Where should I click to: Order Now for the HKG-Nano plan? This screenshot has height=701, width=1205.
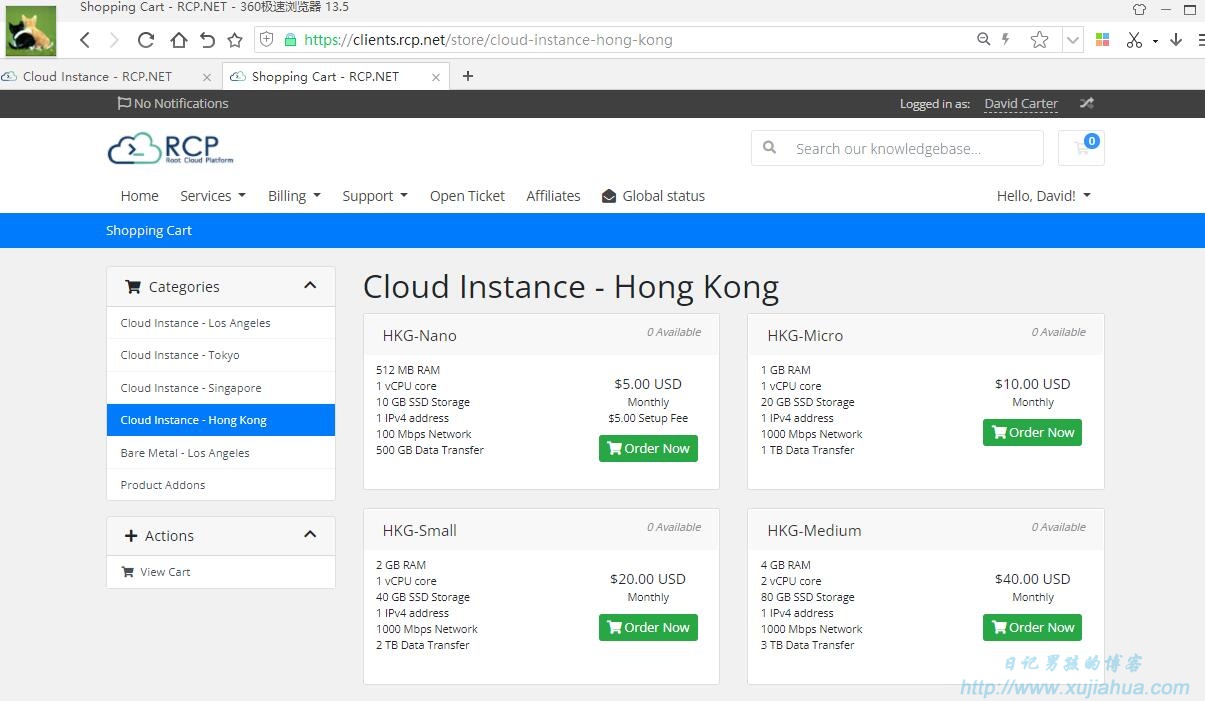click(648, 448)
